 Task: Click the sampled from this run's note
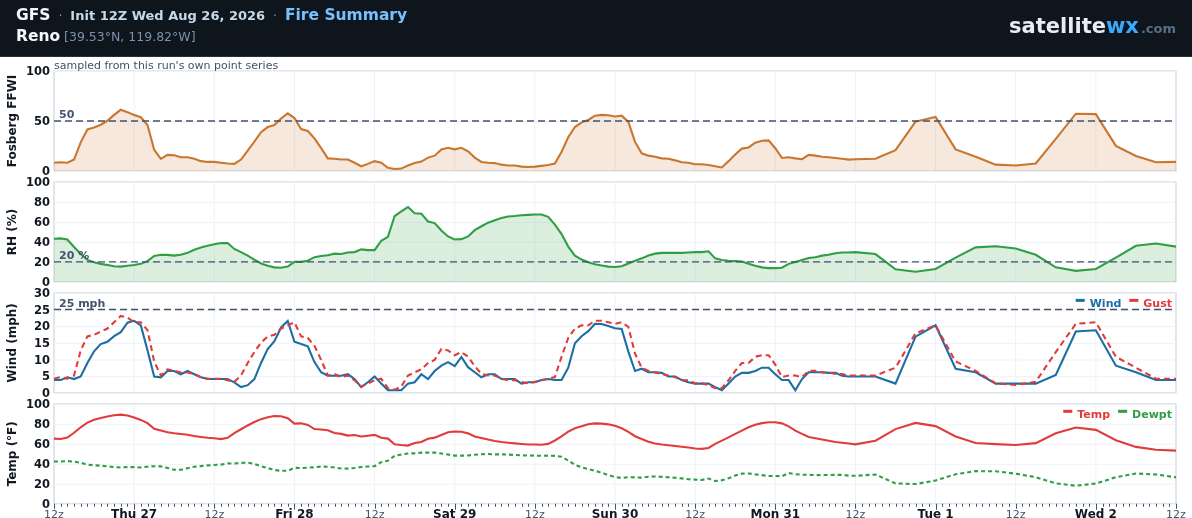tap(166, 65)
